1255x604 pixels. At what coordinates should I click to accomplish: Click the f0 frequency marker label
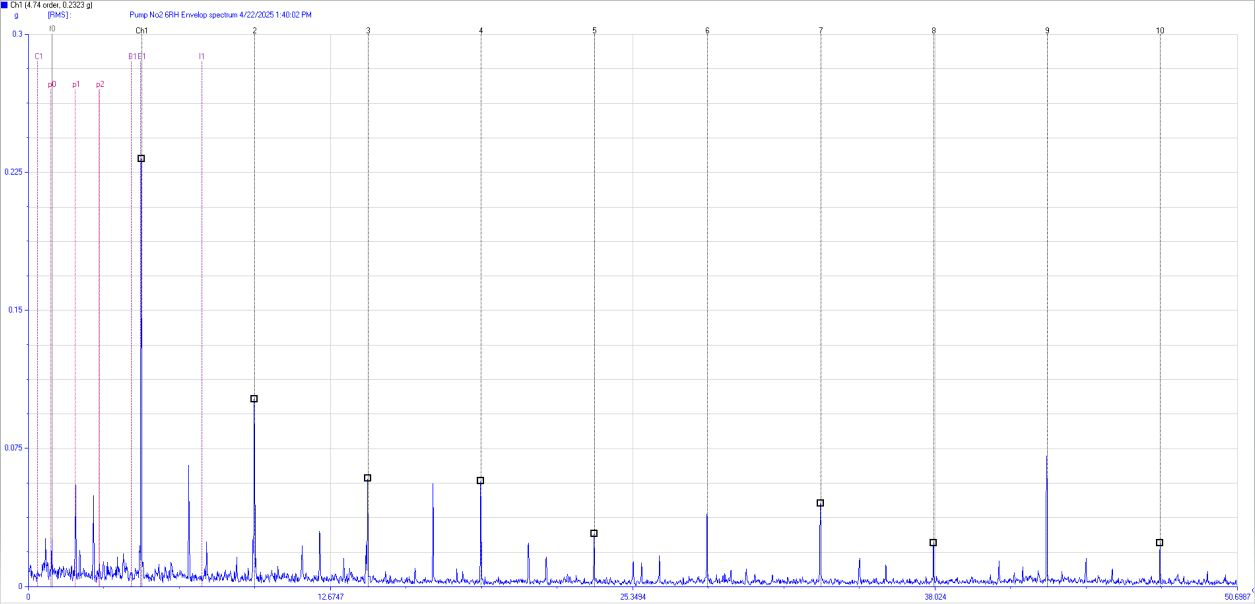click(x=52, y=29)
